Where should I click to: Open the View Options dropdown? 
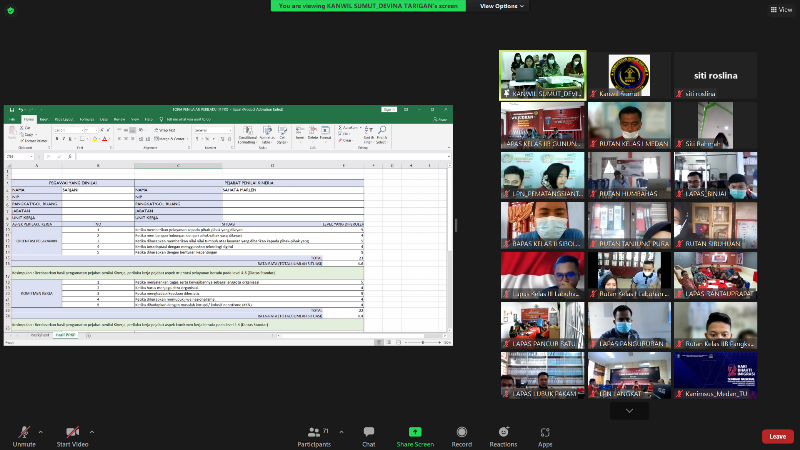(501, 6)
